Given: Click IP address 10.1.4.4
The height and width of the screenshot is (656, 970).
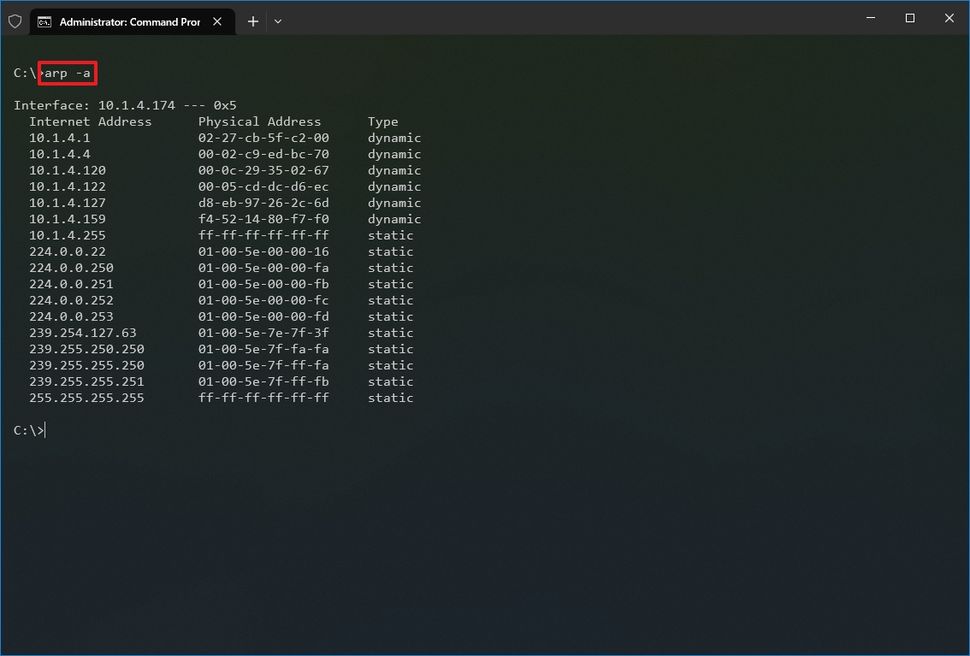Looking at the screenshot, I should (59, 154).
